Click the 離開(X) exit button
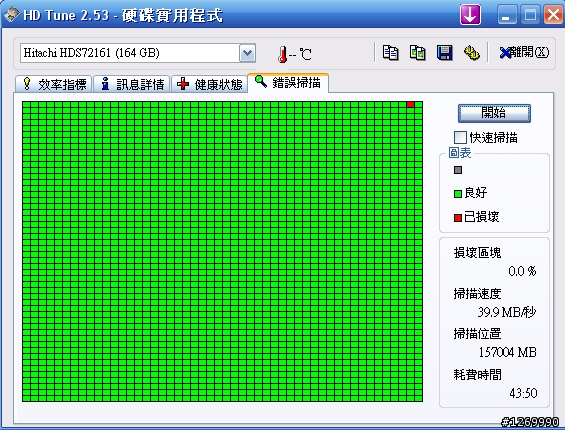 click(x=524, y=53)
